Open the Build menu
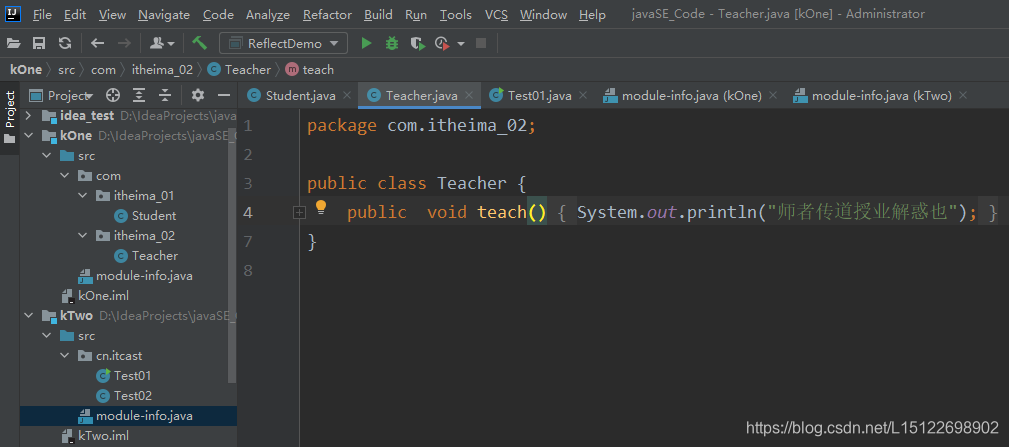The image size is (1009, 447). (378, 14)
